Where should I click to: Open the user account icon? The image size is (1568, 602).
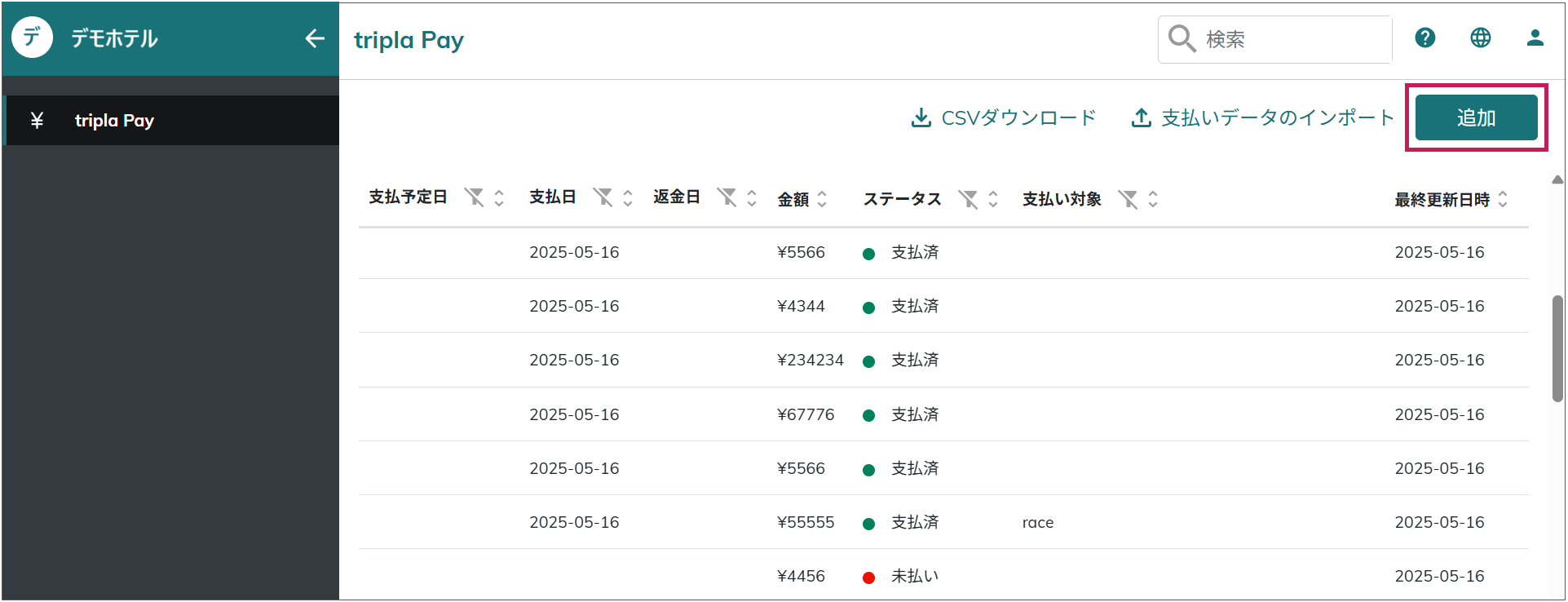click(x=1535, y=38)
